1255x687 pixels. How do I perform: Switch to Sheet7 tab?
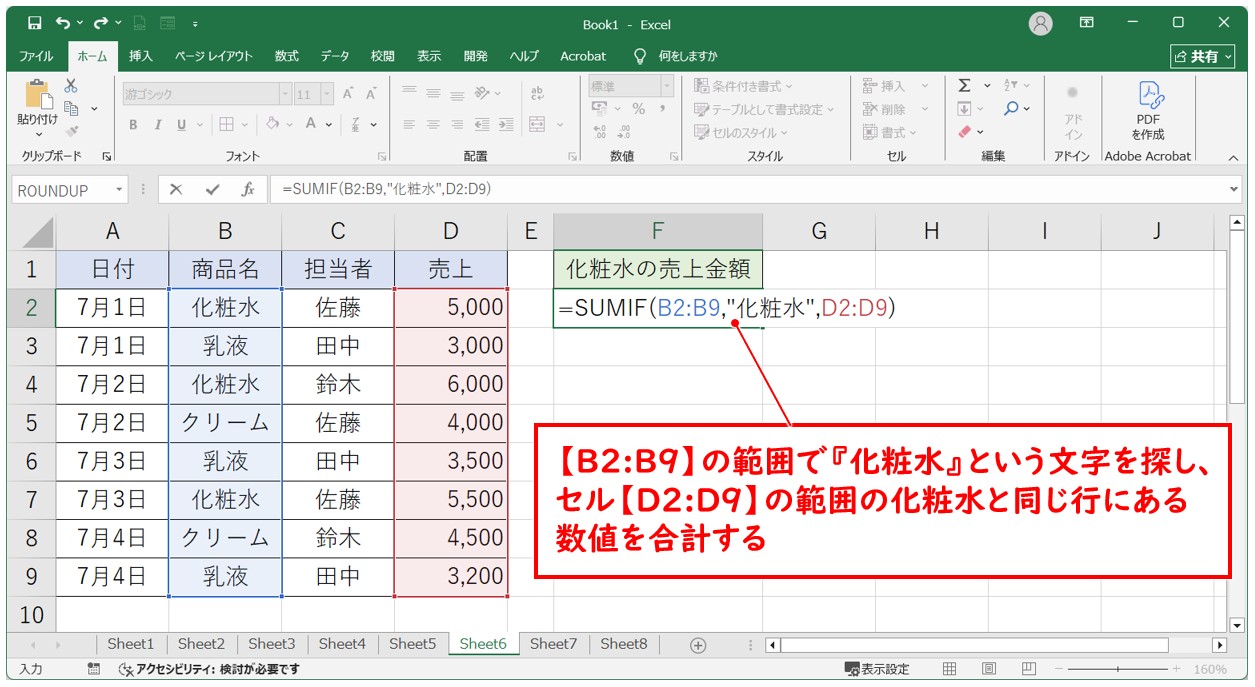[x=554, y=645]
